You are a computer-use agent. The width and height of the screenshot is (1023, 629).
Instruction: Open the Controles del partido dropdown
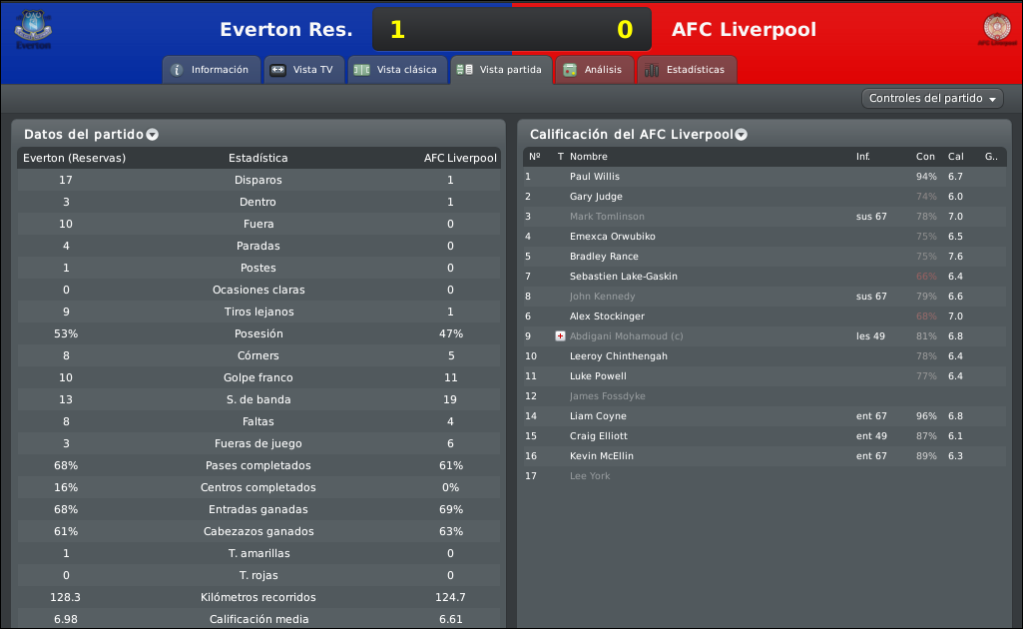[x=932, y=99]
